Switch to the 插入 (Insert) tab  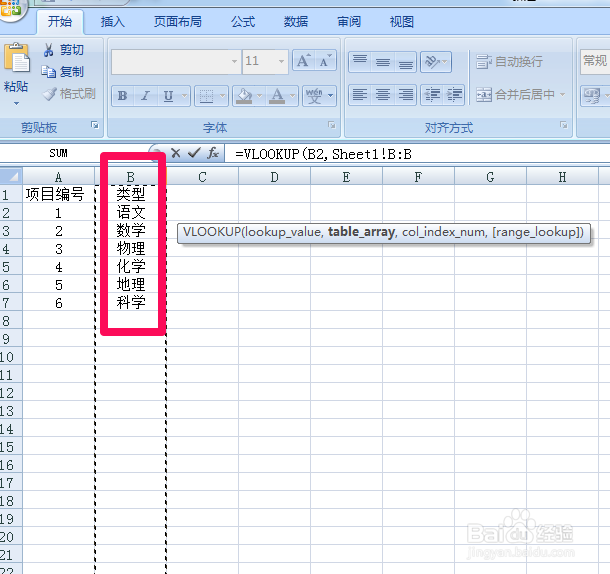113,21
